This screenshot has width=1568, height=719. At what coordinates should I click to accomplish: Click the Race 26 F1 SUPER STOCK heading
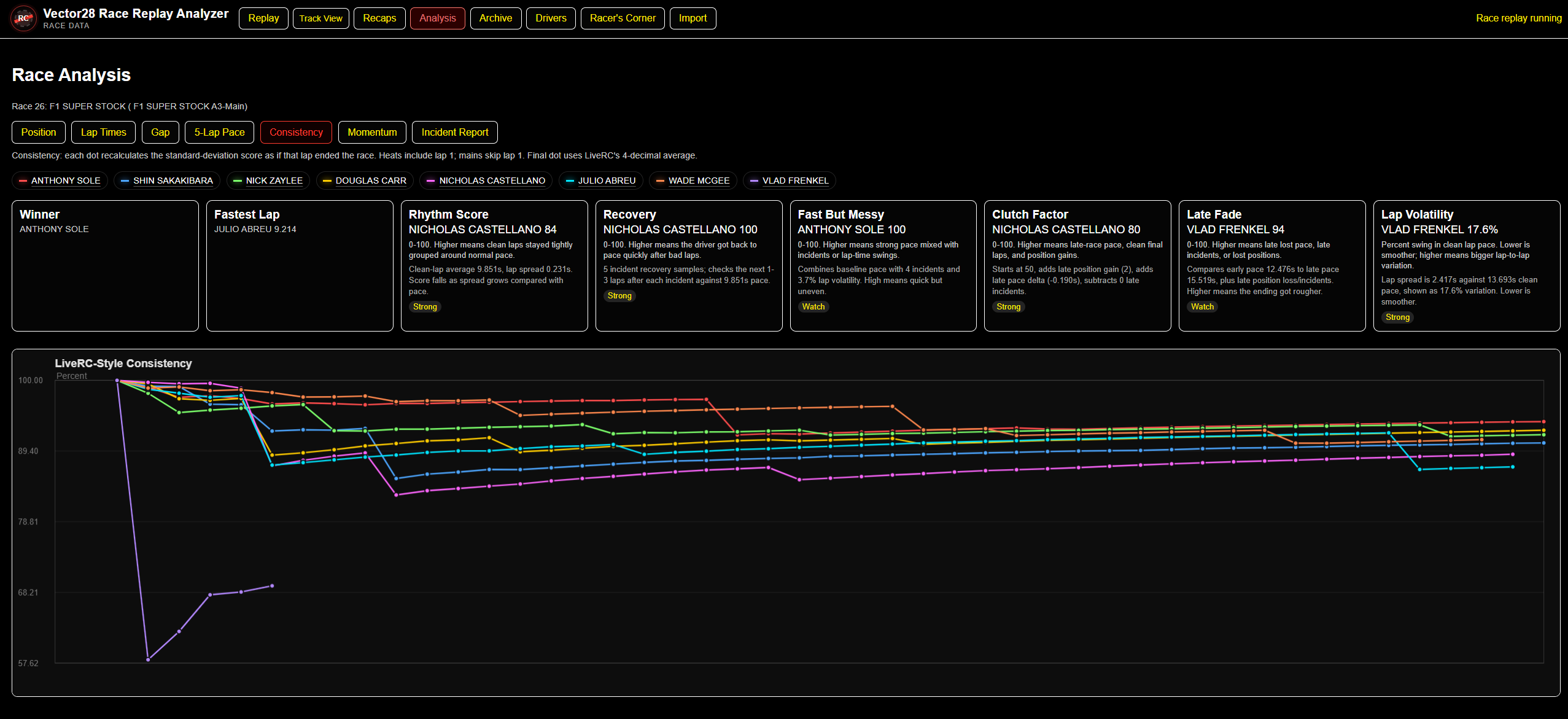click(130, 106)
